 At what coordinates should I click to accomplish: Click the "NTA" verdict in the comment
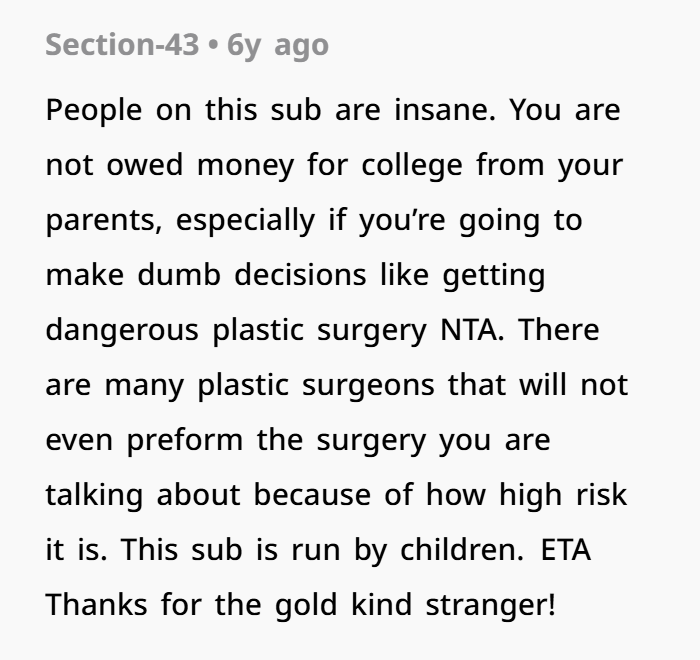point(472,329)
